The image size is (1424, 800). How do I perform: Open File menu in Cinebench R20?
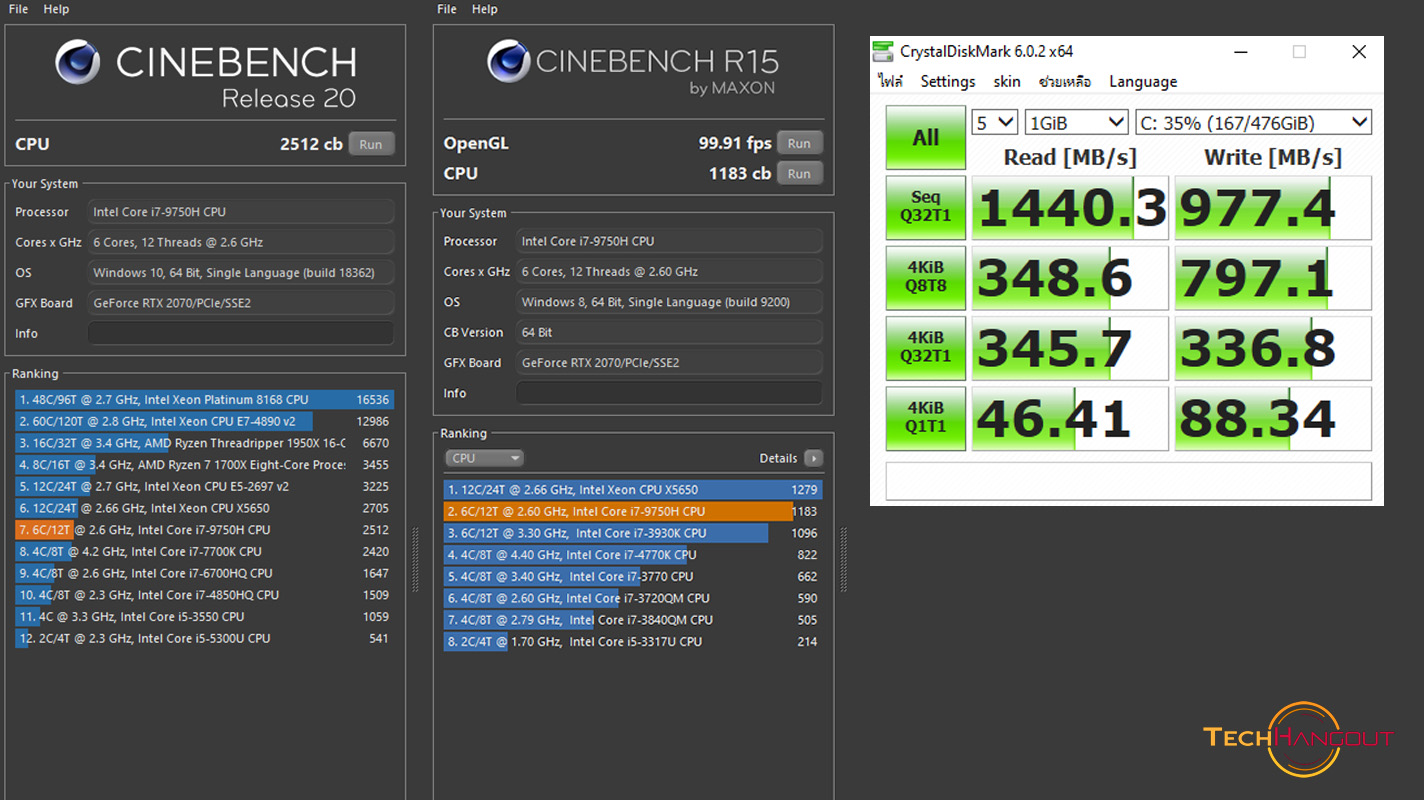point(19,9)
